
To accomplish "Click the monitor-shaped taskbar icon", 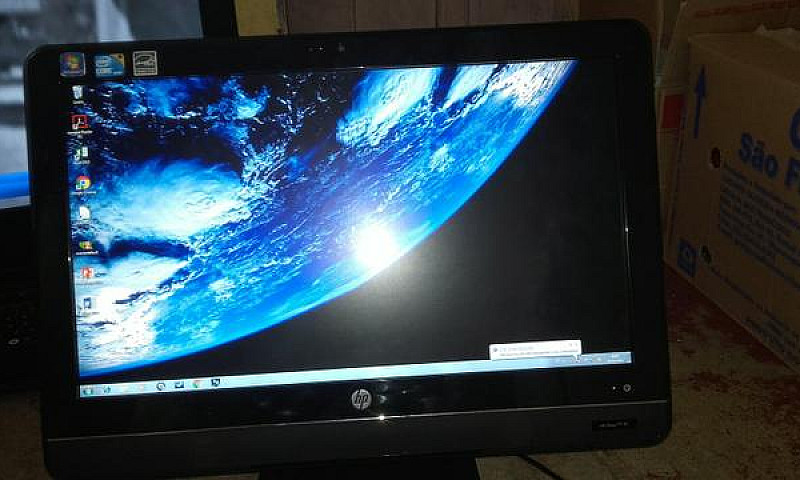I will click(215, 383).
